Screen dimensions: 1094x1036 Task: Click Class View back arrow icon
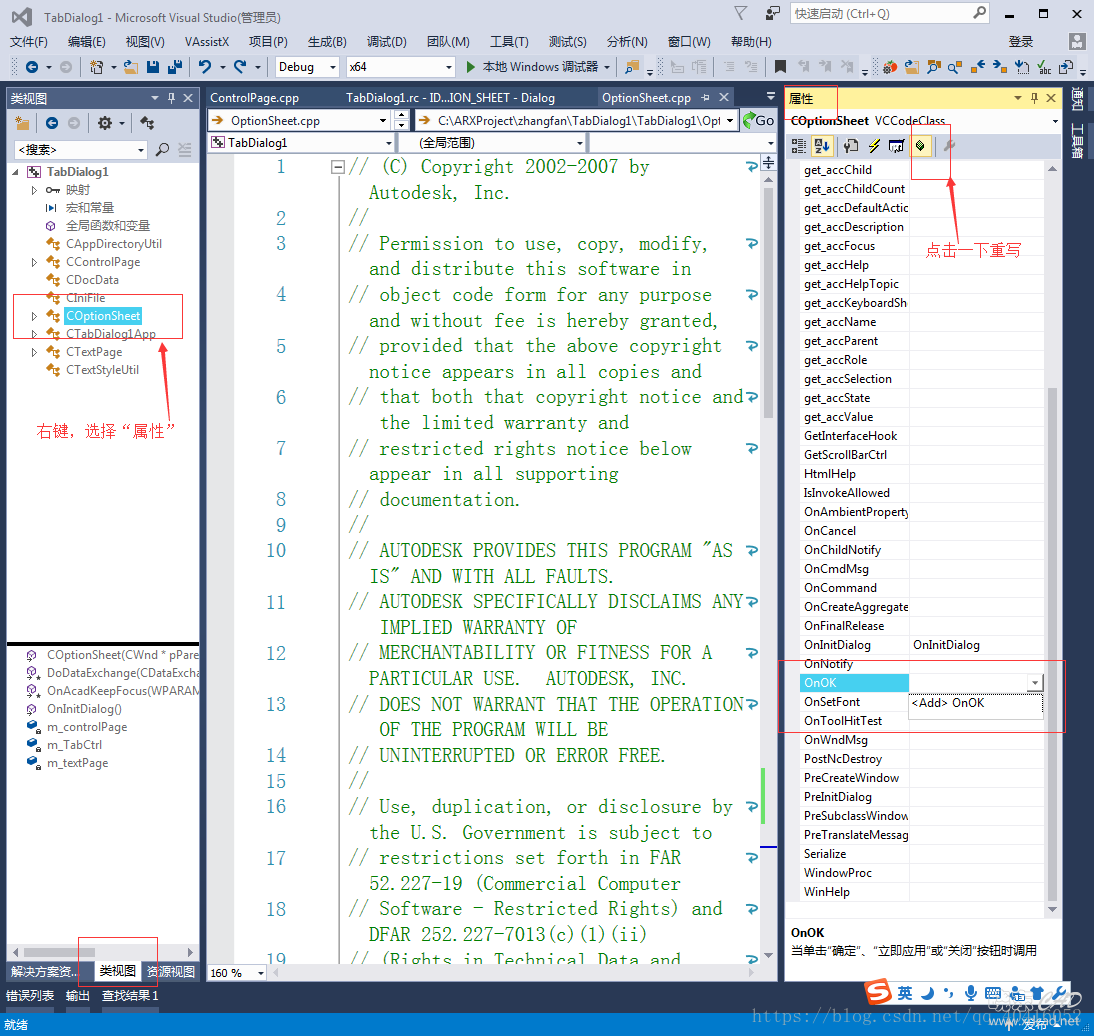tap(52, 123)
